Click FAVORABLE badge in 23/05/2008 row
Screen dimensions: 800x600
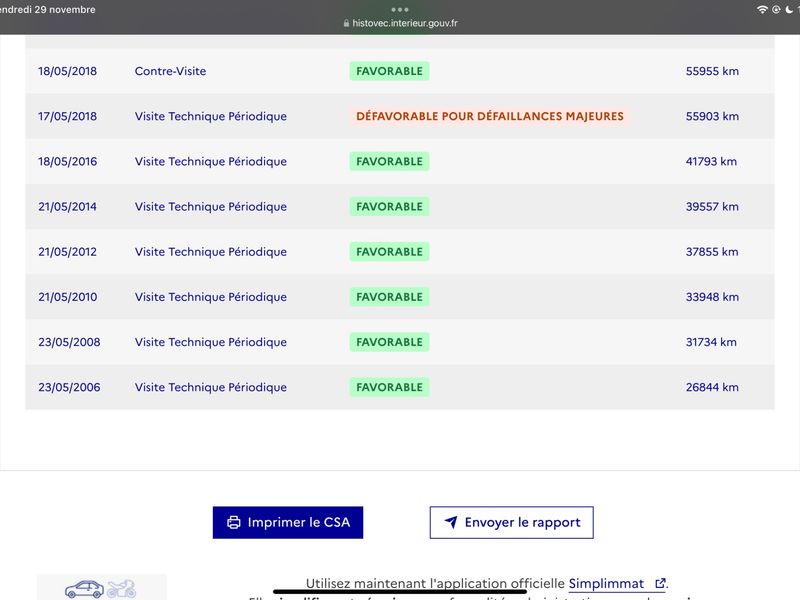click(x=389, y=342)
